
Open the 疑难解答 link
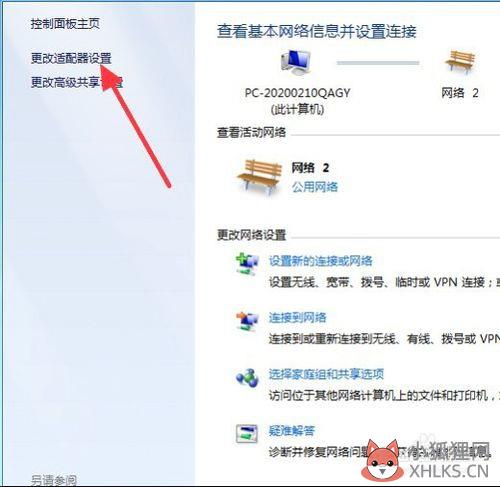(x=292, y=431)
